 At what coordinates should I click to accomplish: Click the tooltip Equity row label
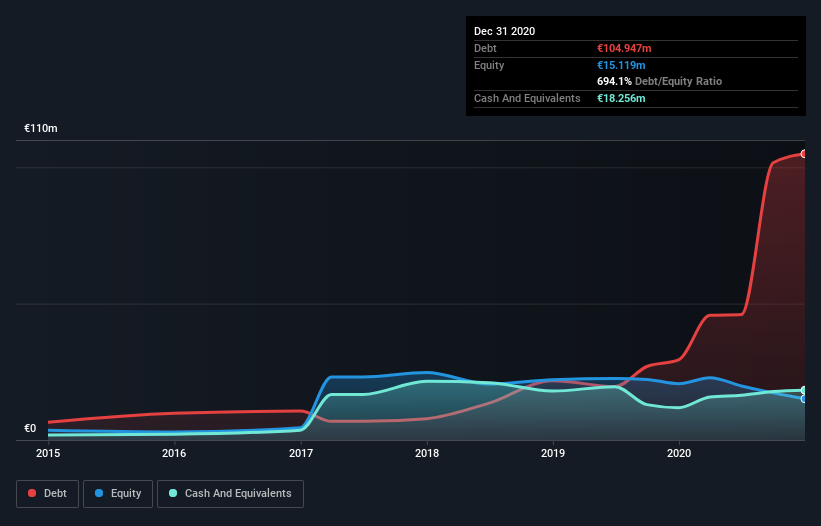tap(489, 65)
